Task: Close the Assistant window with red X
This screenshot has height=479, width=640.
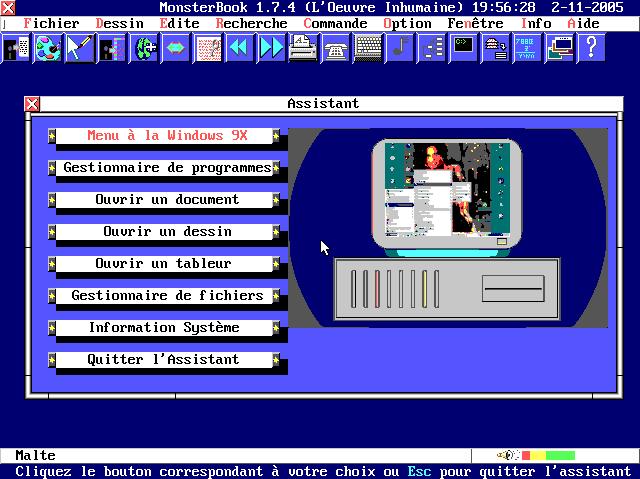Action: pos(32,104)
